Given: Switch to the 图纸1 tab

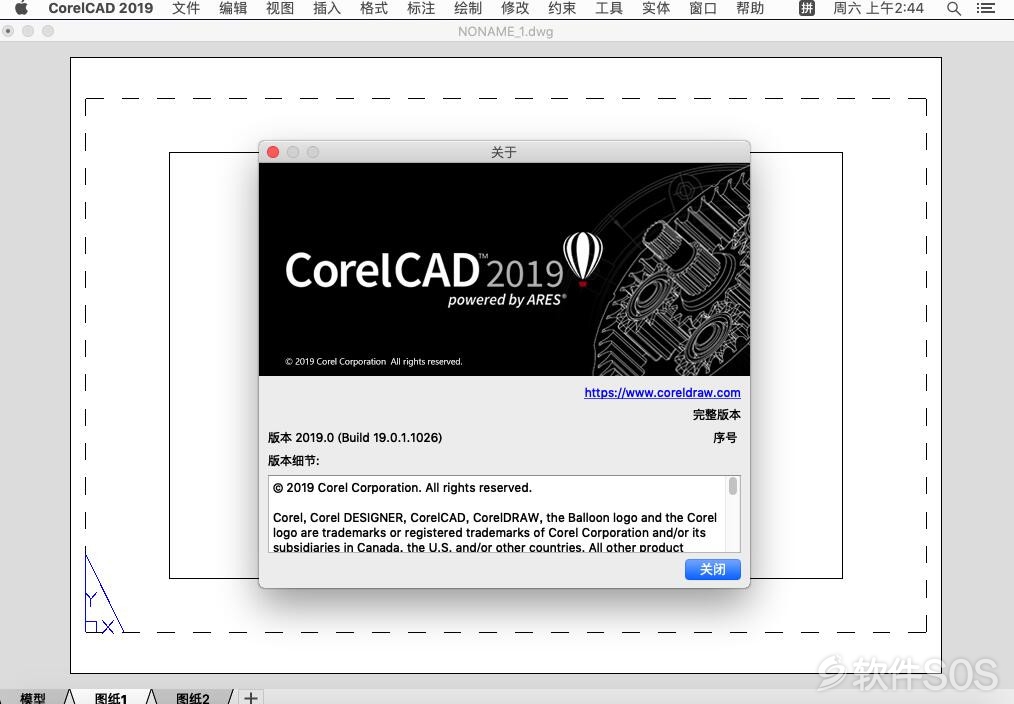Looking at the screenshot, I should point(111,698).
